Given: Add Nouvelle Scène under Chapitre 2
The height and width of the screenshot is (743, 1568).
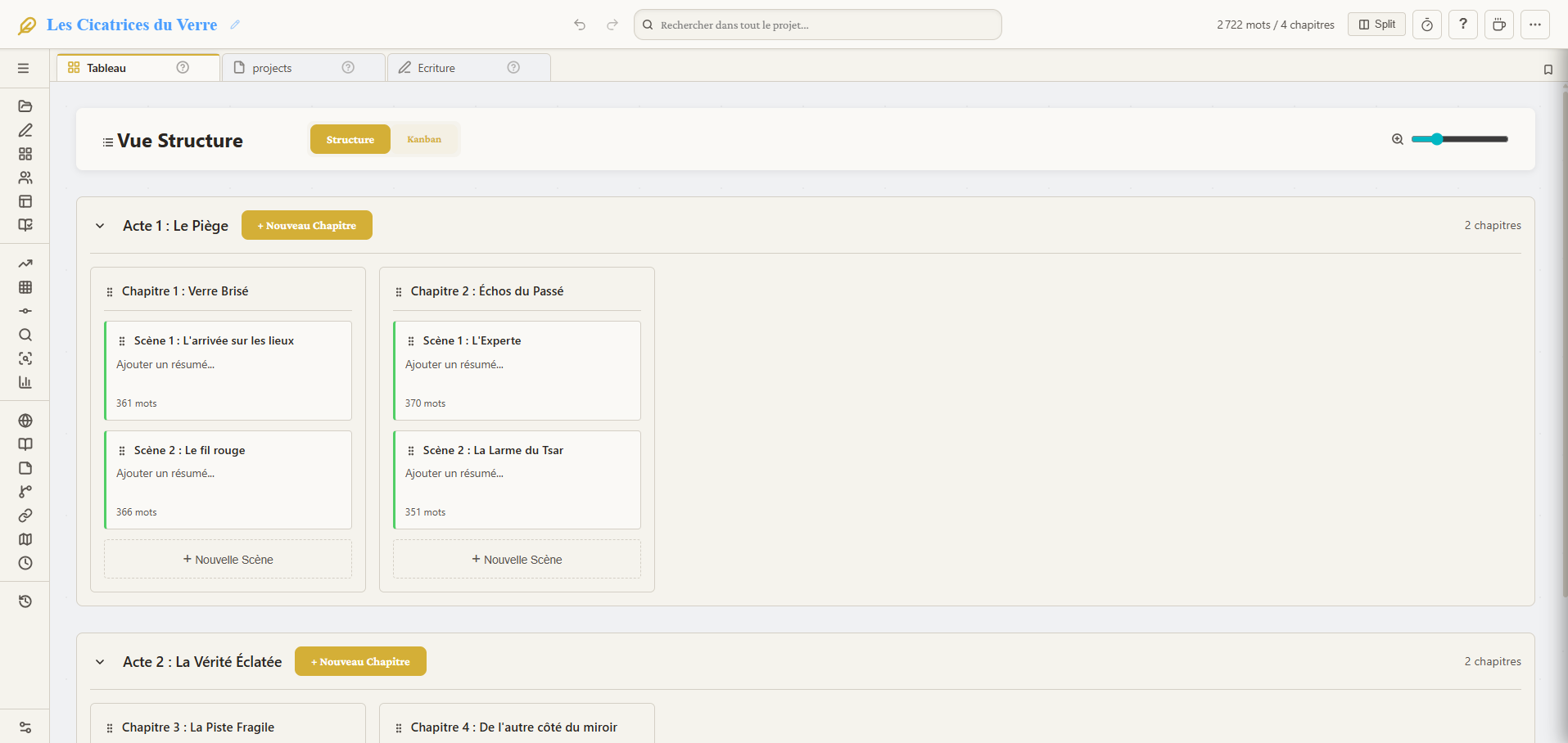Looking at the screenshot, I should [x=517, y=560].
